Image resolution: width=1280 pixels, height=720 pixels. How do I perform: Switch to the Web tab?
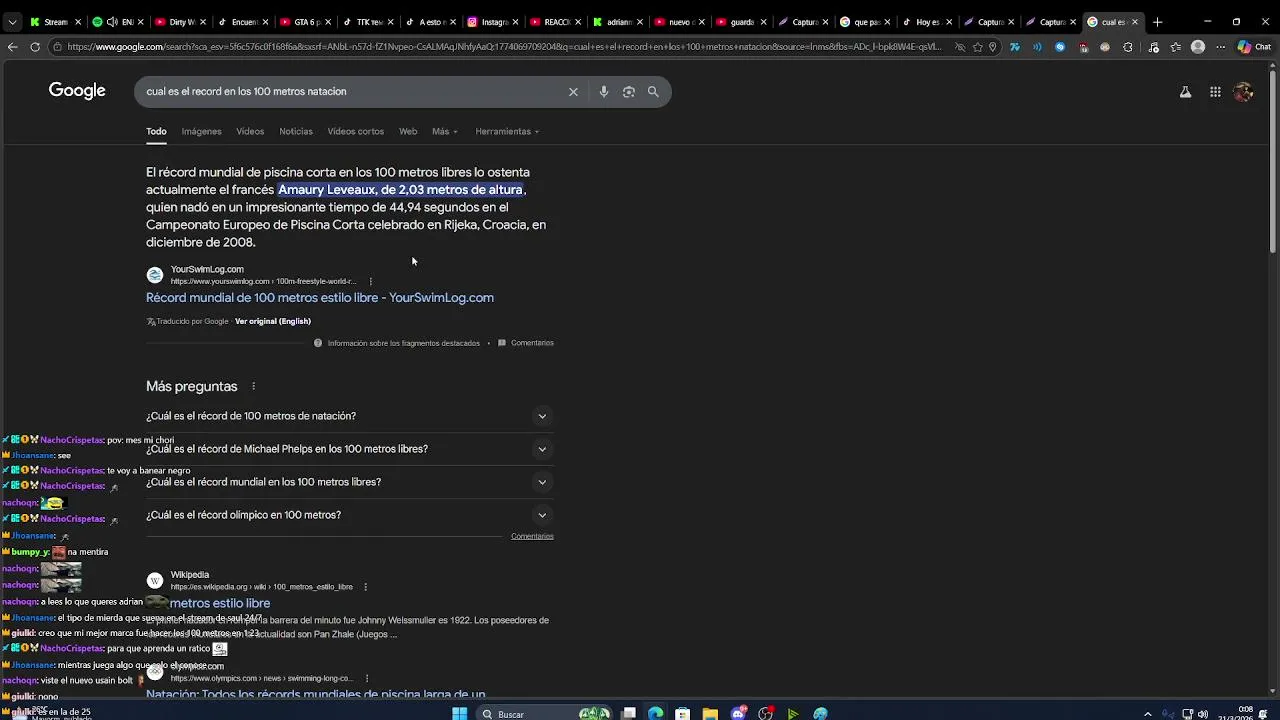tap(408, 132)
